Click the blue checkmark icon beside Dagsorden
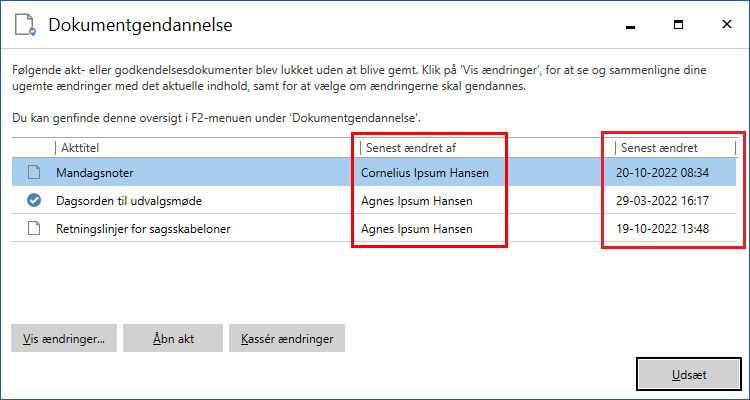Viewport: 750px width, 400px height. (x=34, y=201)
